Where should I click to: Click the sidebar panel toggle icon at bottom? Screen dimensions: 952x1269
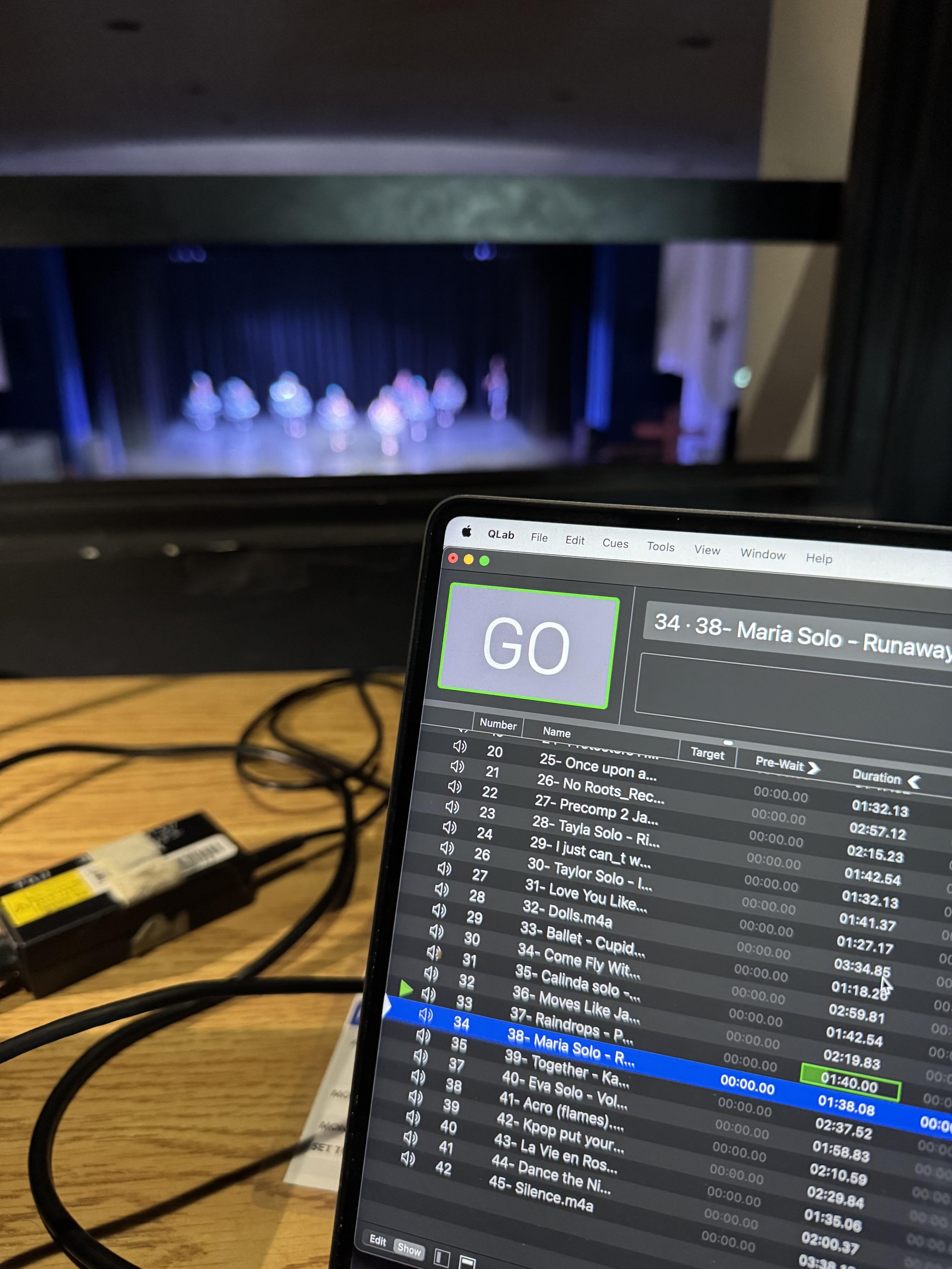tap(442, 1258)
